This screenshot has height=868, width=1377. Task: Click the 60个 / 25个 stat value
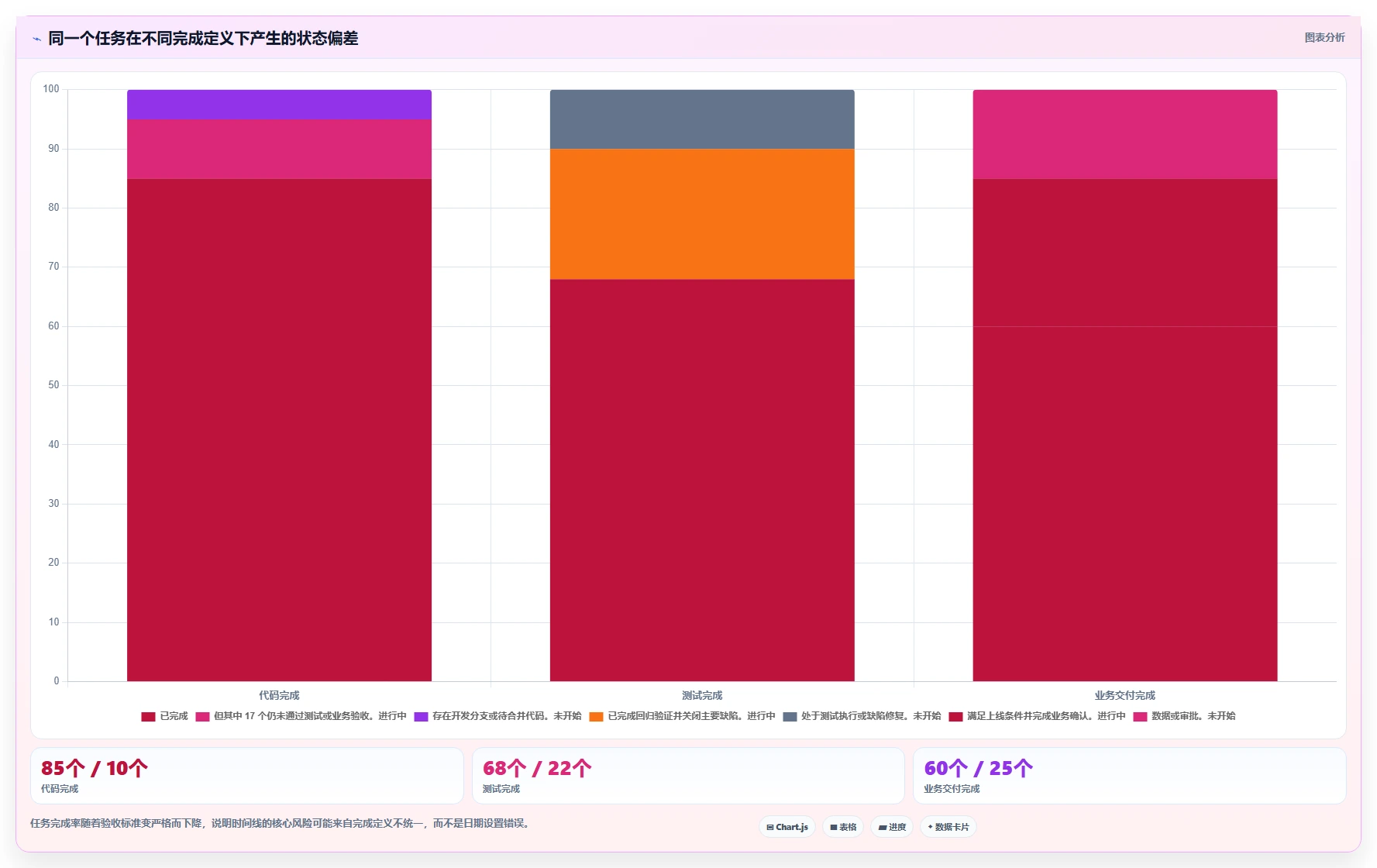979,768
